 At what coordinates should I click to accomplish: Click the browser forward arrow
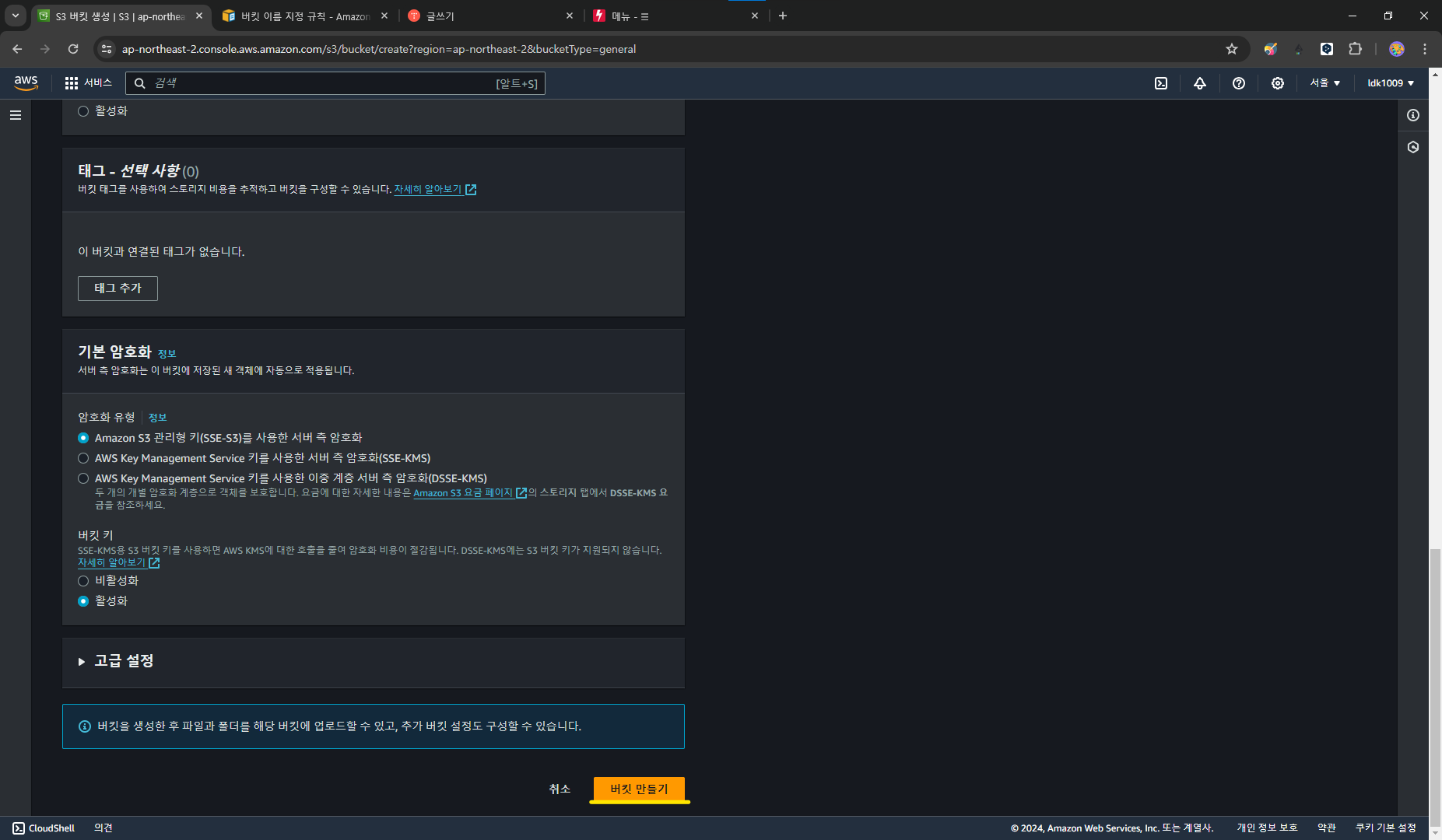(x=45, y=49)
